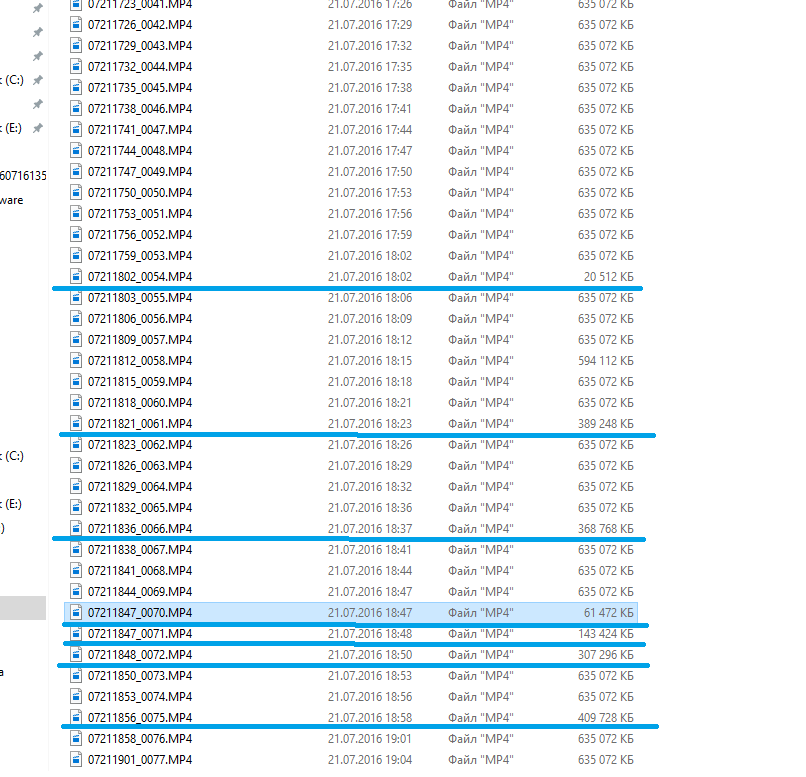
Task: Select the file named 07211848_0072.MP4
Action: click(139, 654)
